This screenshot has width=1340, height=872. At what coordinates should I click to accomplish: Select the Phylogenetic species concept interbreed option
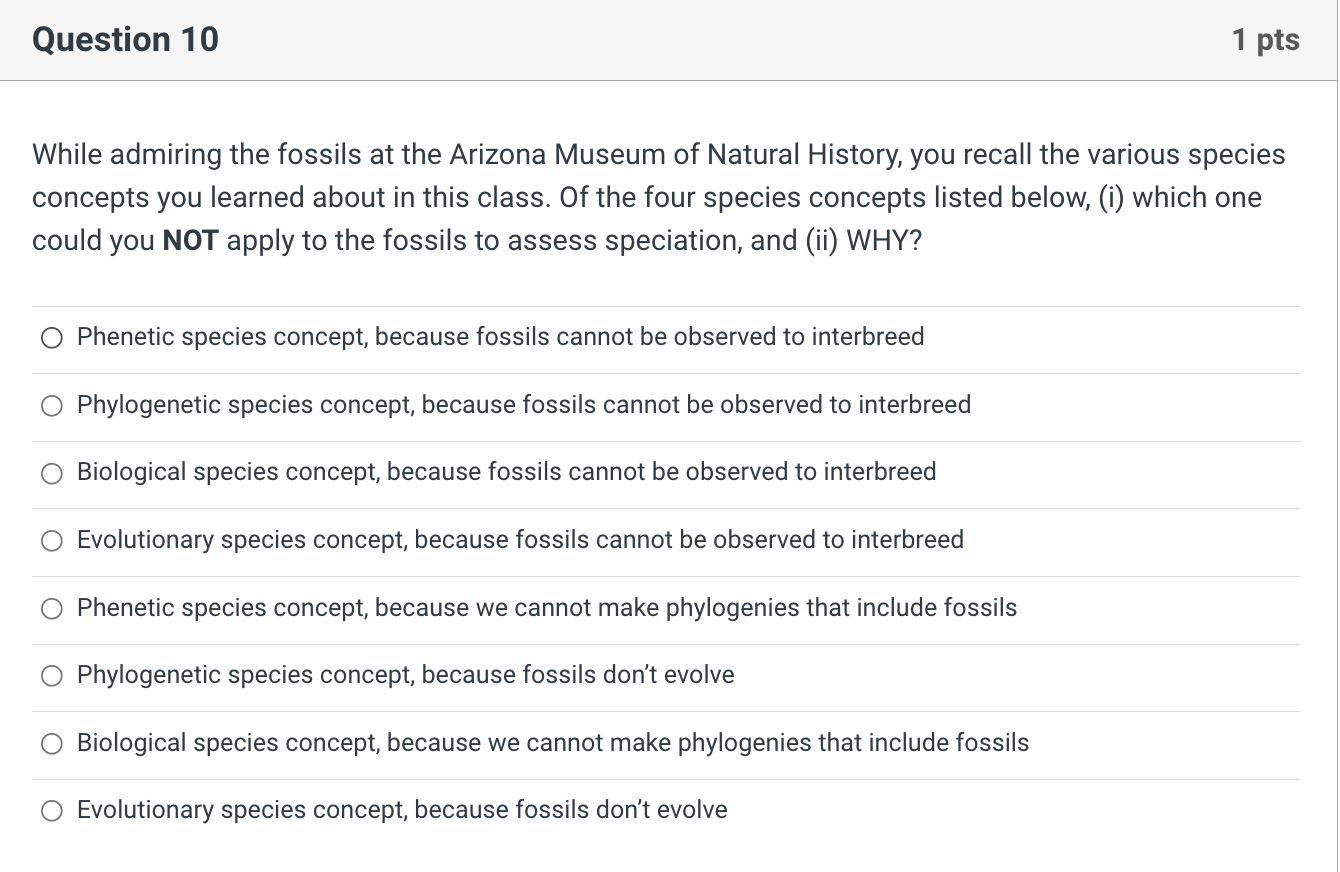coord(51,406)
